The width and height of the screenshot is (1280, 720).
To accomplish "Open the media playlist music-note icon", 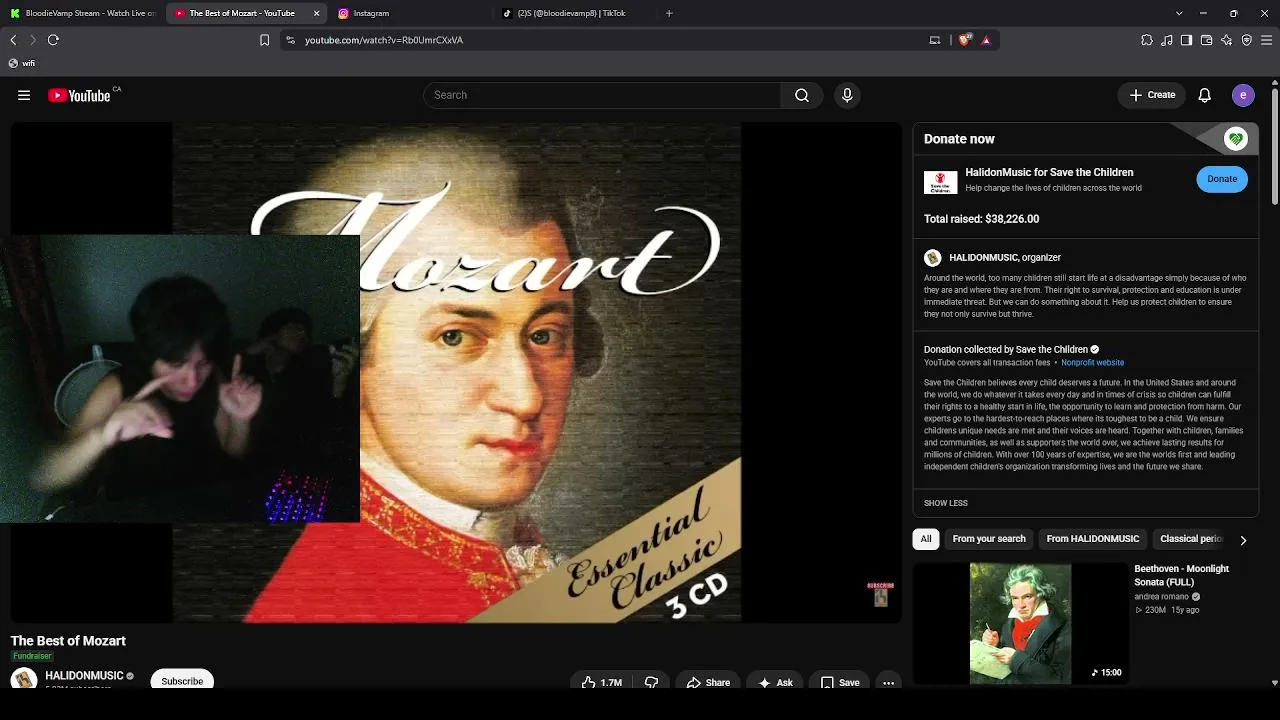I will tap(1167, 40).
